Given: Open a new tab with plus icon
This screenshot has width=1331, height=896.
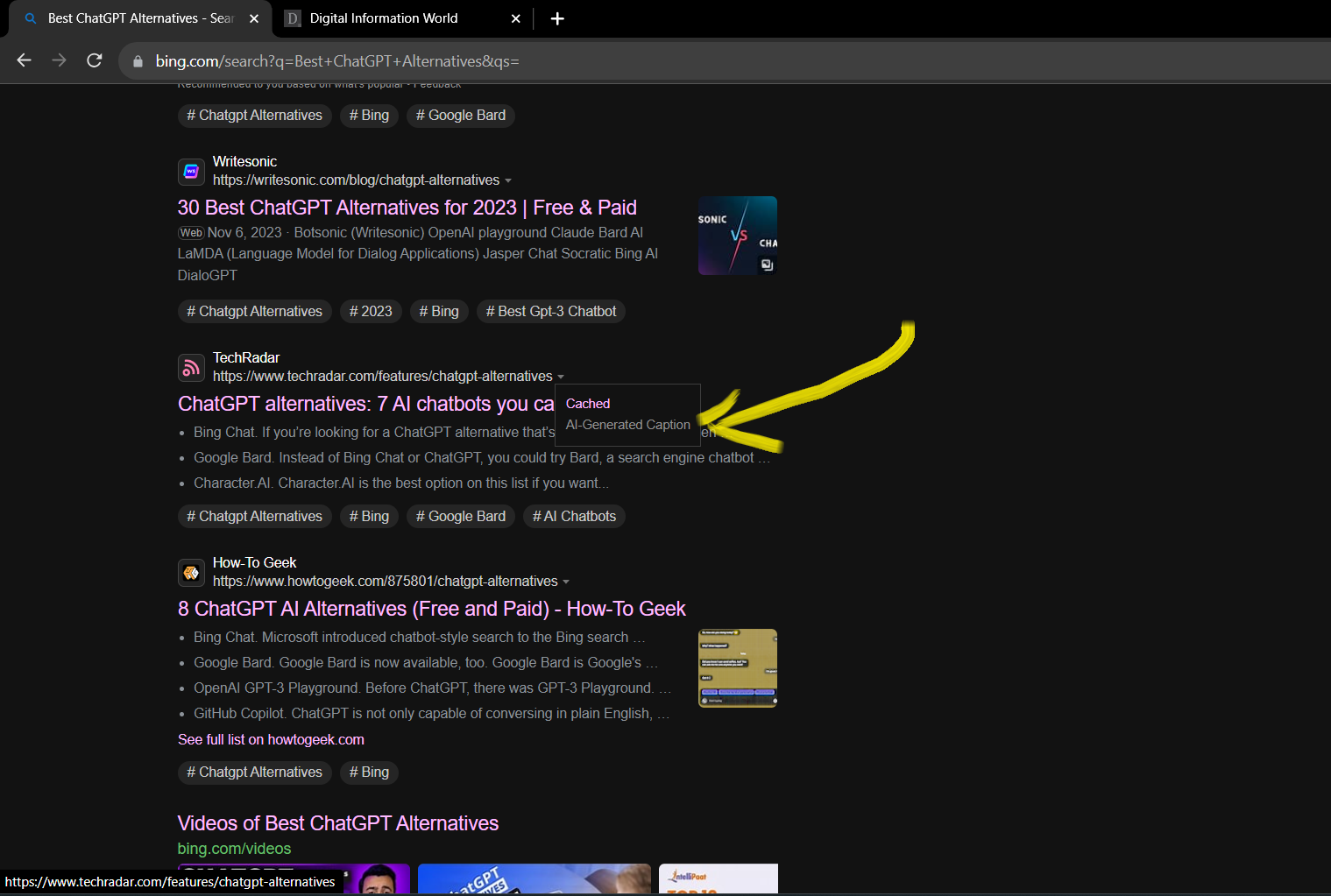Looking at the screenshot, I should (x=557, y=18).
